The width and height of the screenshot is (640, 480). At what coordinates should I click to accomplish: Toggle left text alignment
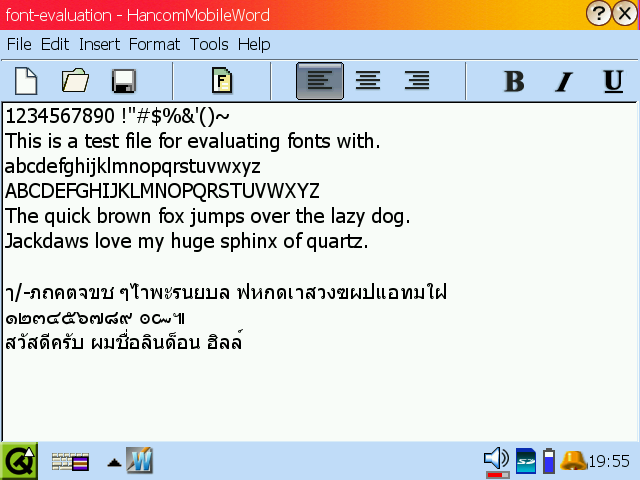(320, 81)
